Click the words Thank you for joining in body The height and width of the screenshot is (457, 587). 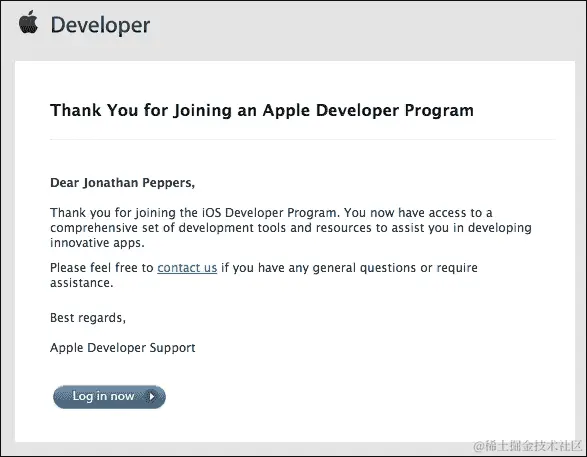click(x=113, y=213)
